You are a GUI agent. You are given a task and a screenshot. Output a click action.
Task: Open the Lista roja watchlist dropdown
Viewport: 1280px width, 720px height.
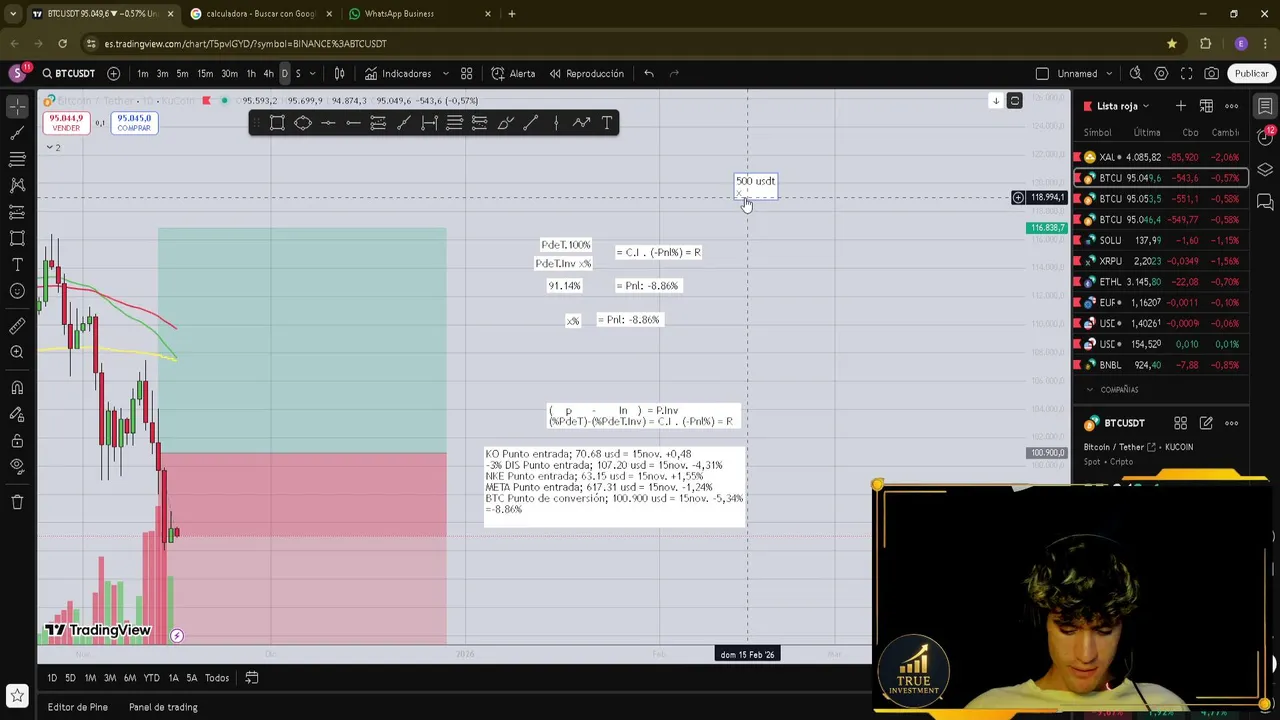tap(1123, 106)
